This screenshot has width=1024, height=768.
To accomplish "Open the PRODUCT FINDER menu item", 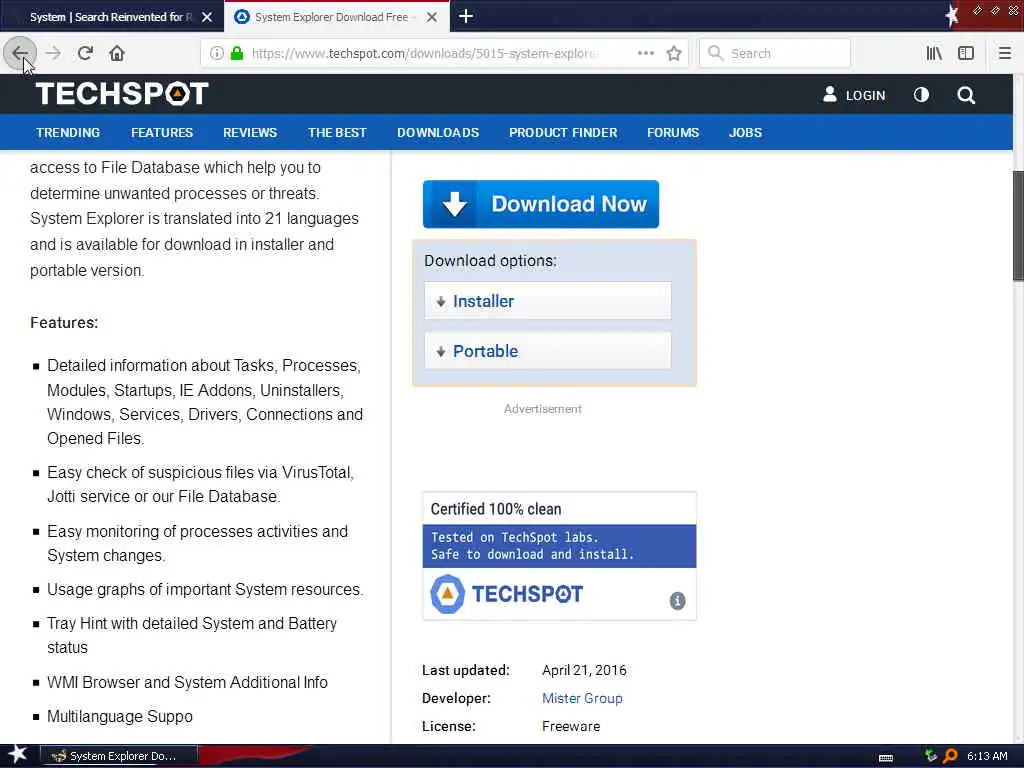I will [563, 133].
